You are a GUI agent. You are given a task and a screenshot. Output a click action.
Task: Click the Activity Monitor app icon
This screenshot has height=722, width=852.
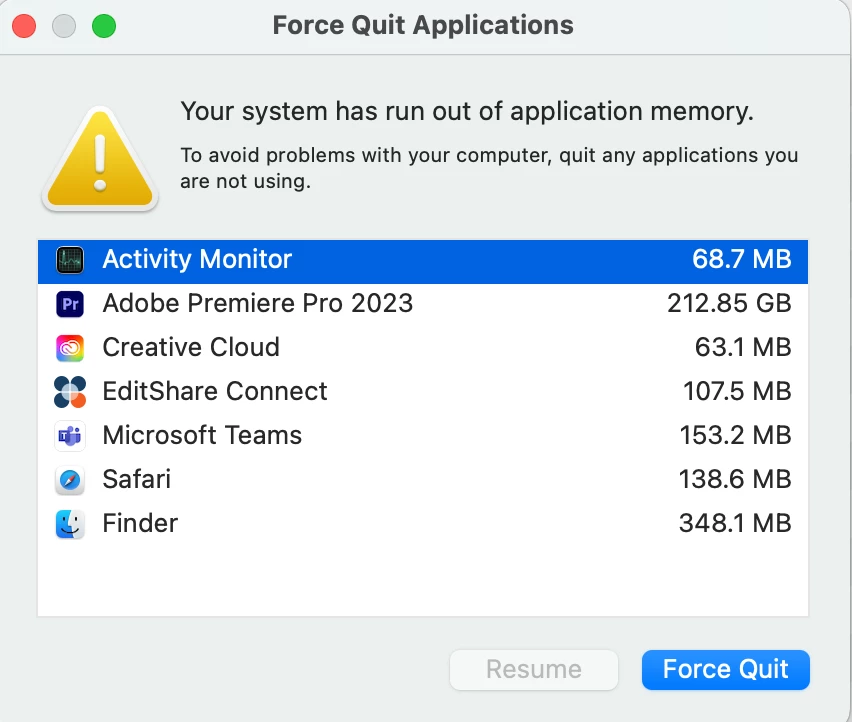click(x=70, y=260)
